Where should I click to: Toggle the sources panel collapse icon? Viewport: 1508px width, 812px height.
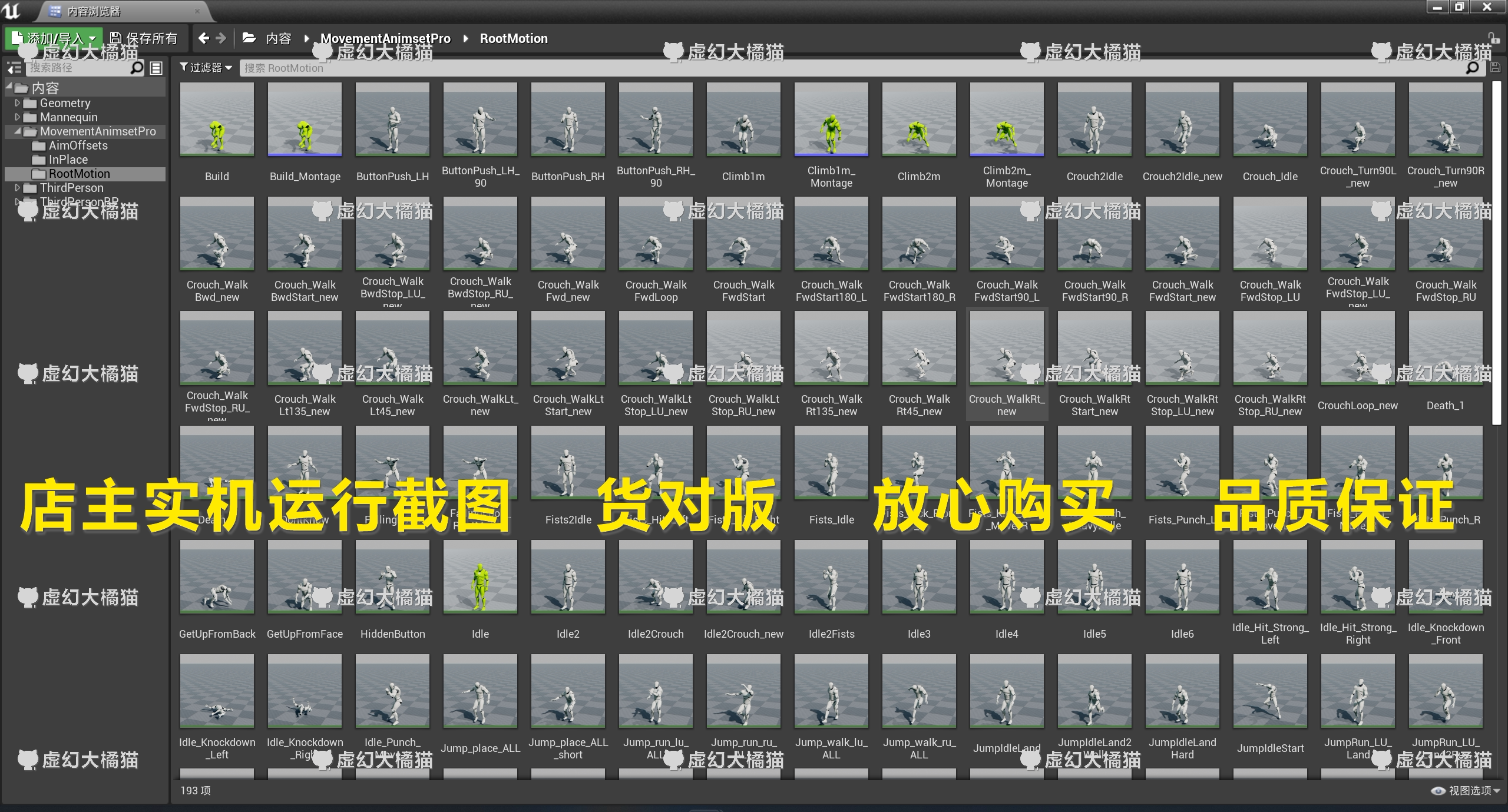pos(14,68)
